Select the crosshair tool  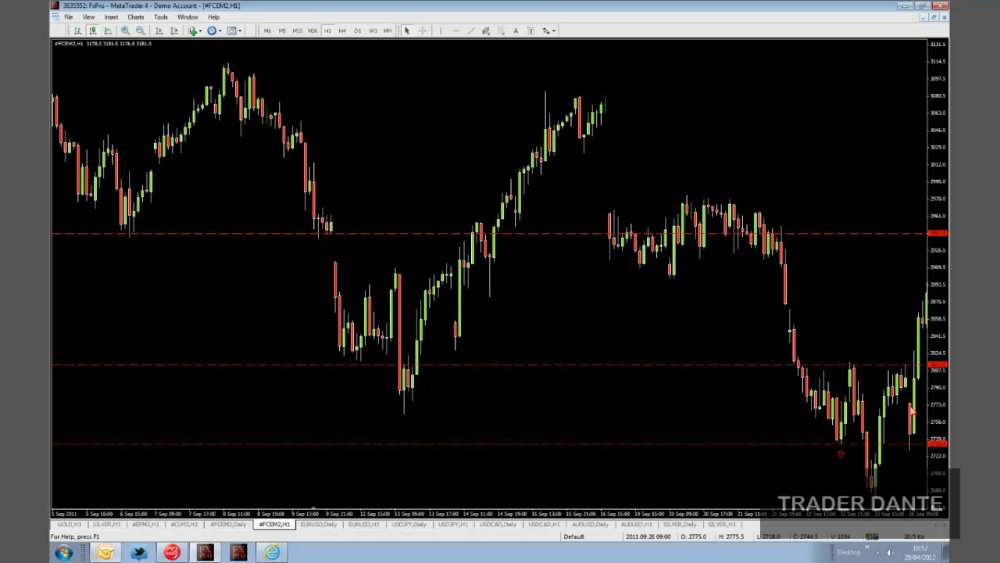422,31
